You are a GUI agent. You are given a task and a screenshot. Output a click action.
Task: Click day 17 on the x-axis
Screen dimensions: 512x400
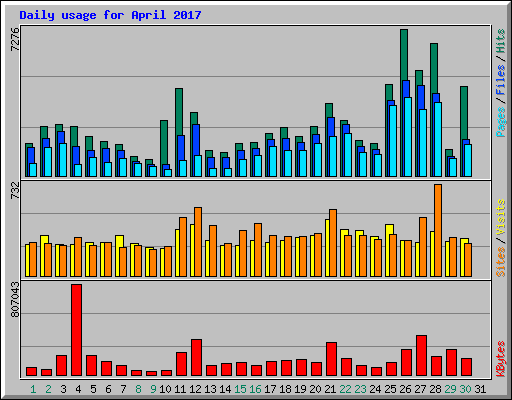pyautogui.click(x=270, y=389)
